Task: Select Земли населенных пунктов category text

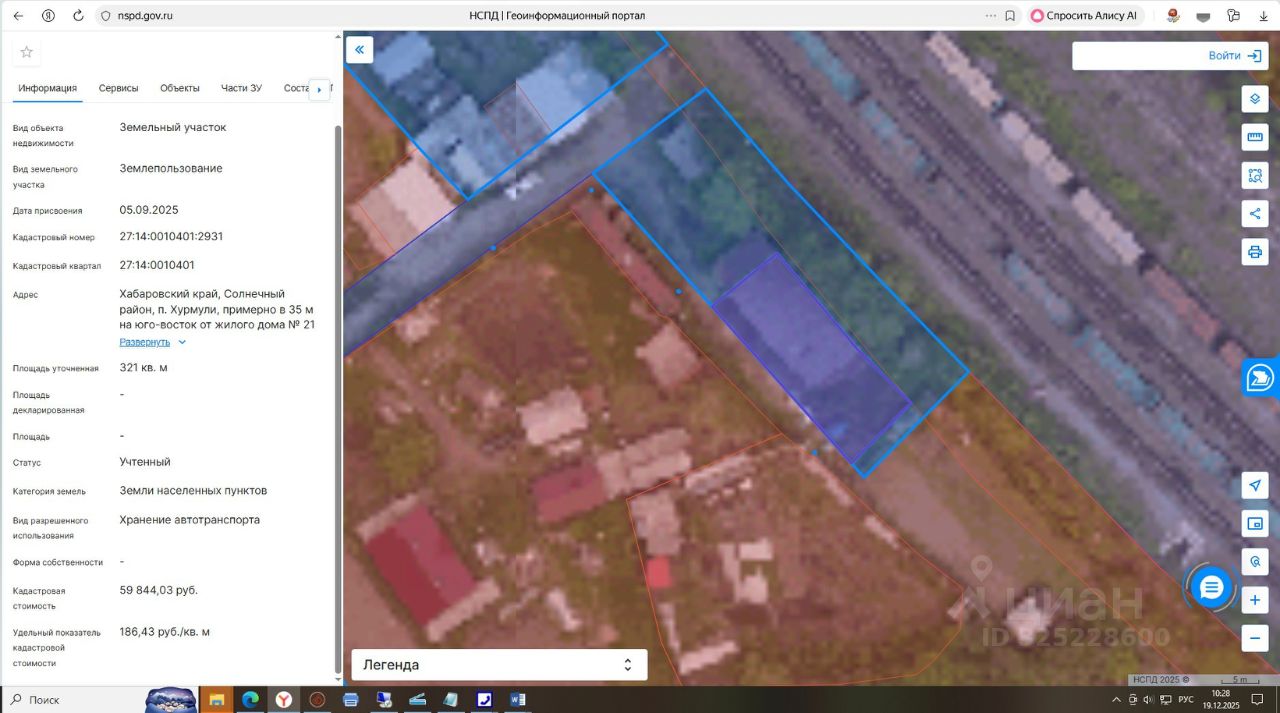Action: pyautogui.click(x=193, y=491)
